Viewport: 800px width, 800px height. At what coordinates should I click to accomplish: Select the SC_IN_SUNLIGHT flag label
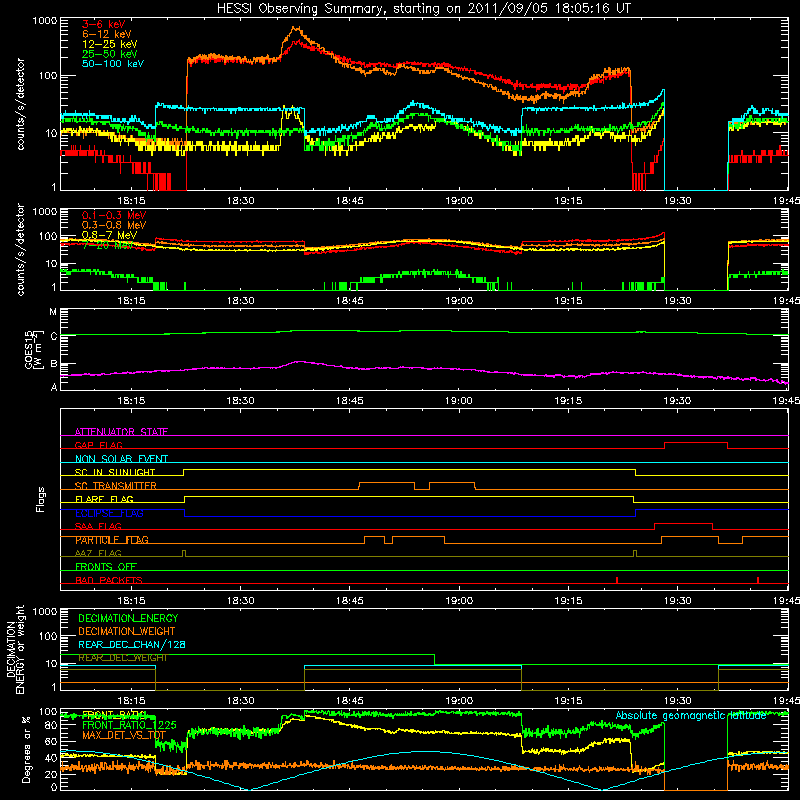pyautogui.click(x=115, y=472)
